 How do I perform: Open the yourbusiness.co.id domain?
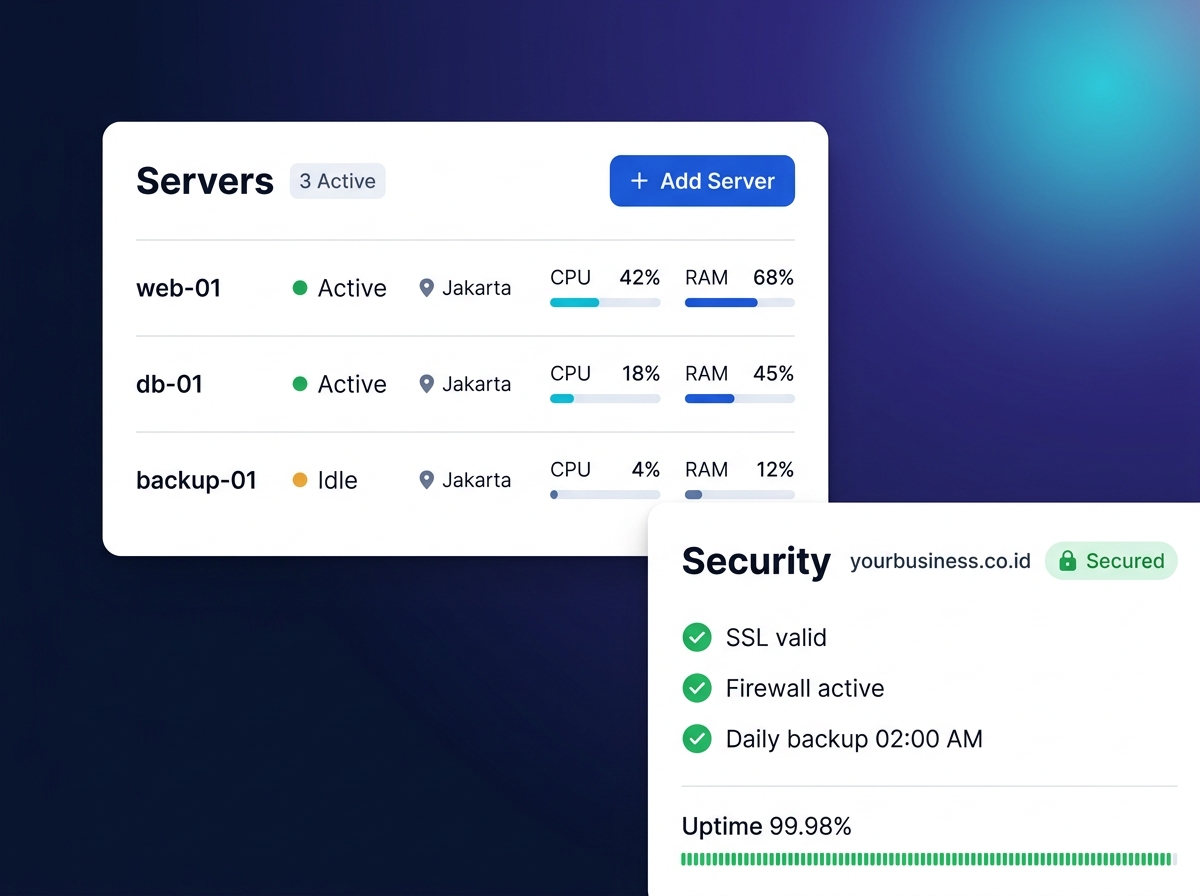[x=940, y=561]
